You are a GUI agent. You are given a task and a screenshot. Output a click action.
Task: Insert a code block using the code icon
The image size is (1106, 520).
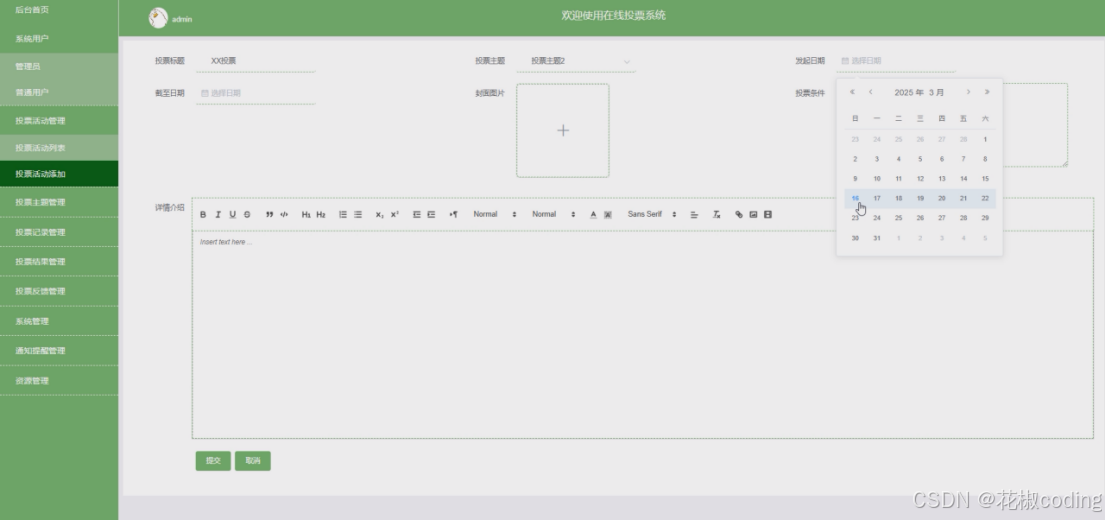[284, 214]
